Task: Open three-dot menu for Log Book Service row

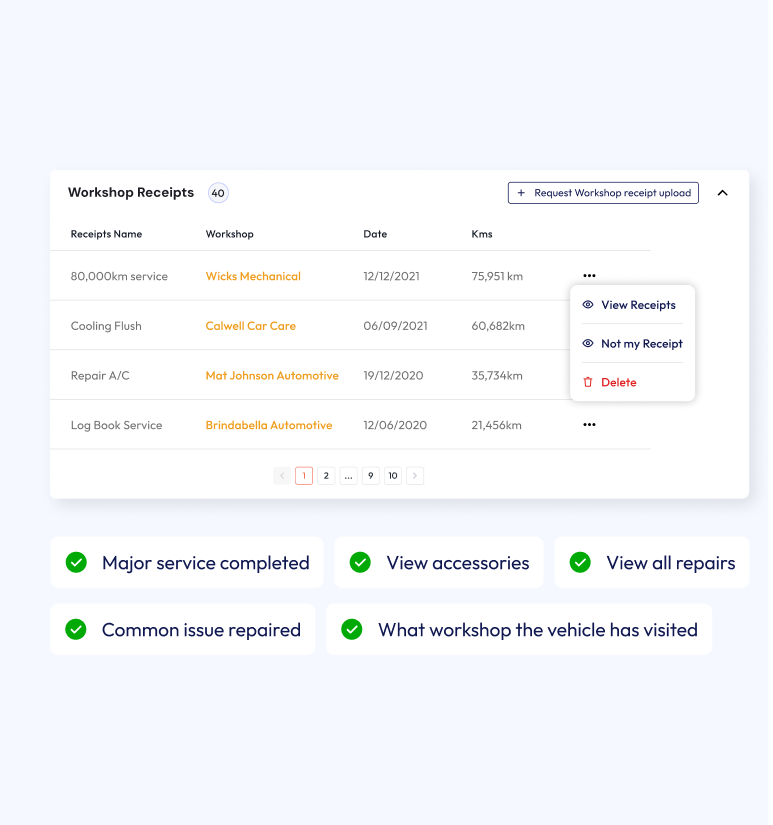Action: pos(589,425)
